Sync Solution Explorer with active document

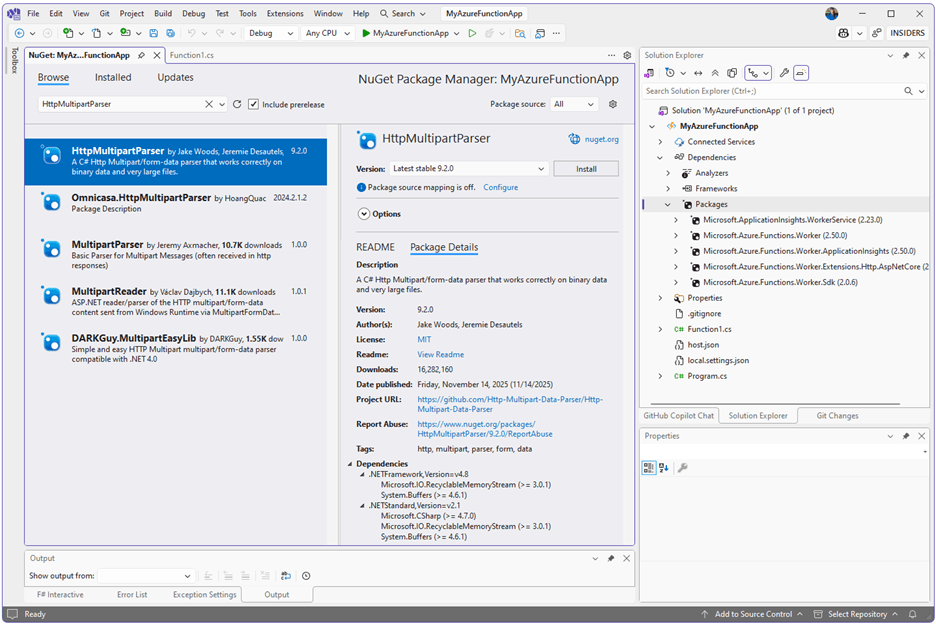click(697, 73)
